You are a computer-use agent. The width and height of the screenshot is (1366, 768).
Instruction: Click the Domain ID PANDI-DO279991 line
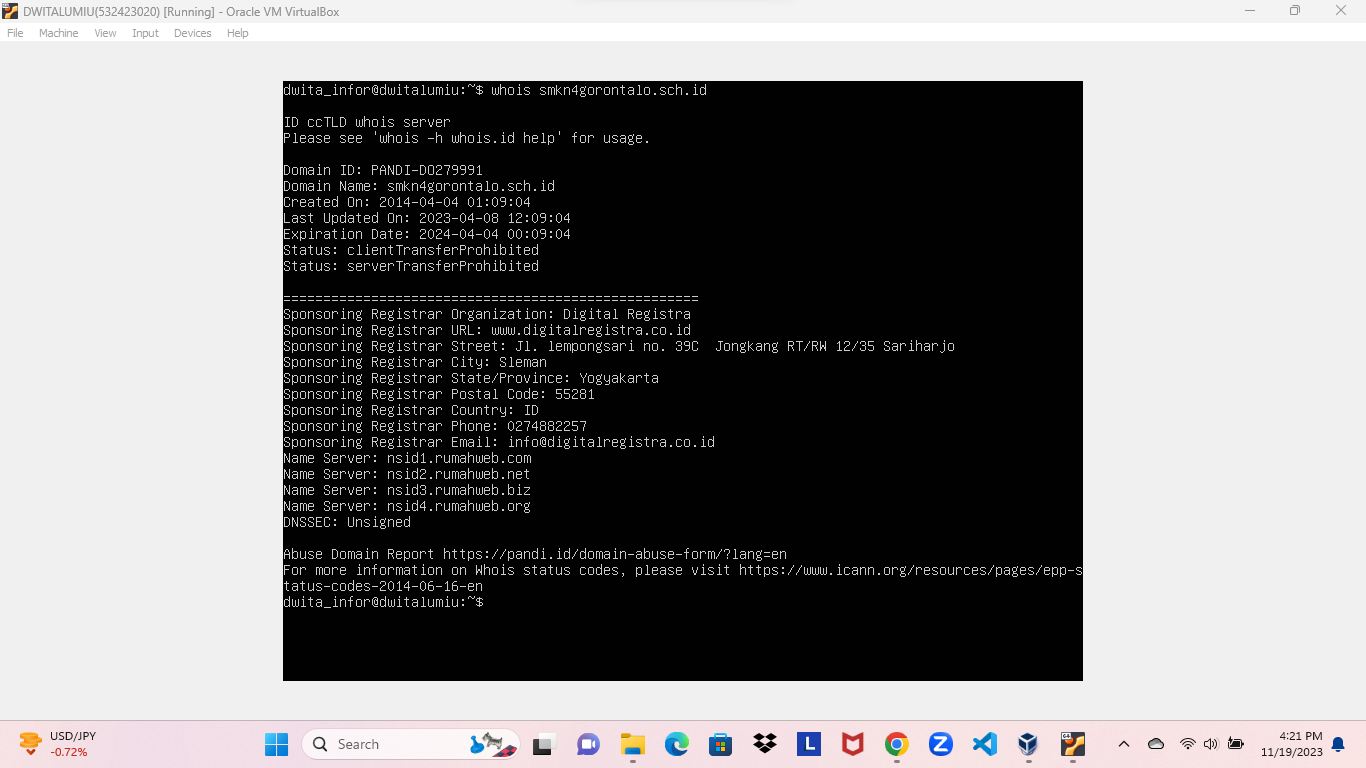point(383,170)
